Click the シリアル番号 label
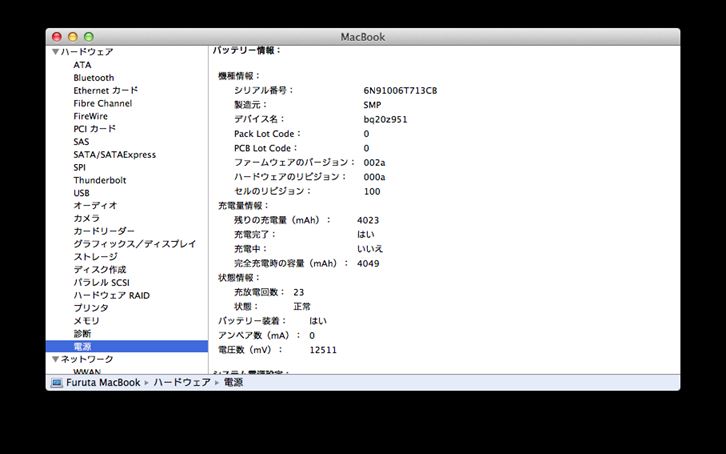Viewport: 726px width, 454px height. (x=263, y=90)
